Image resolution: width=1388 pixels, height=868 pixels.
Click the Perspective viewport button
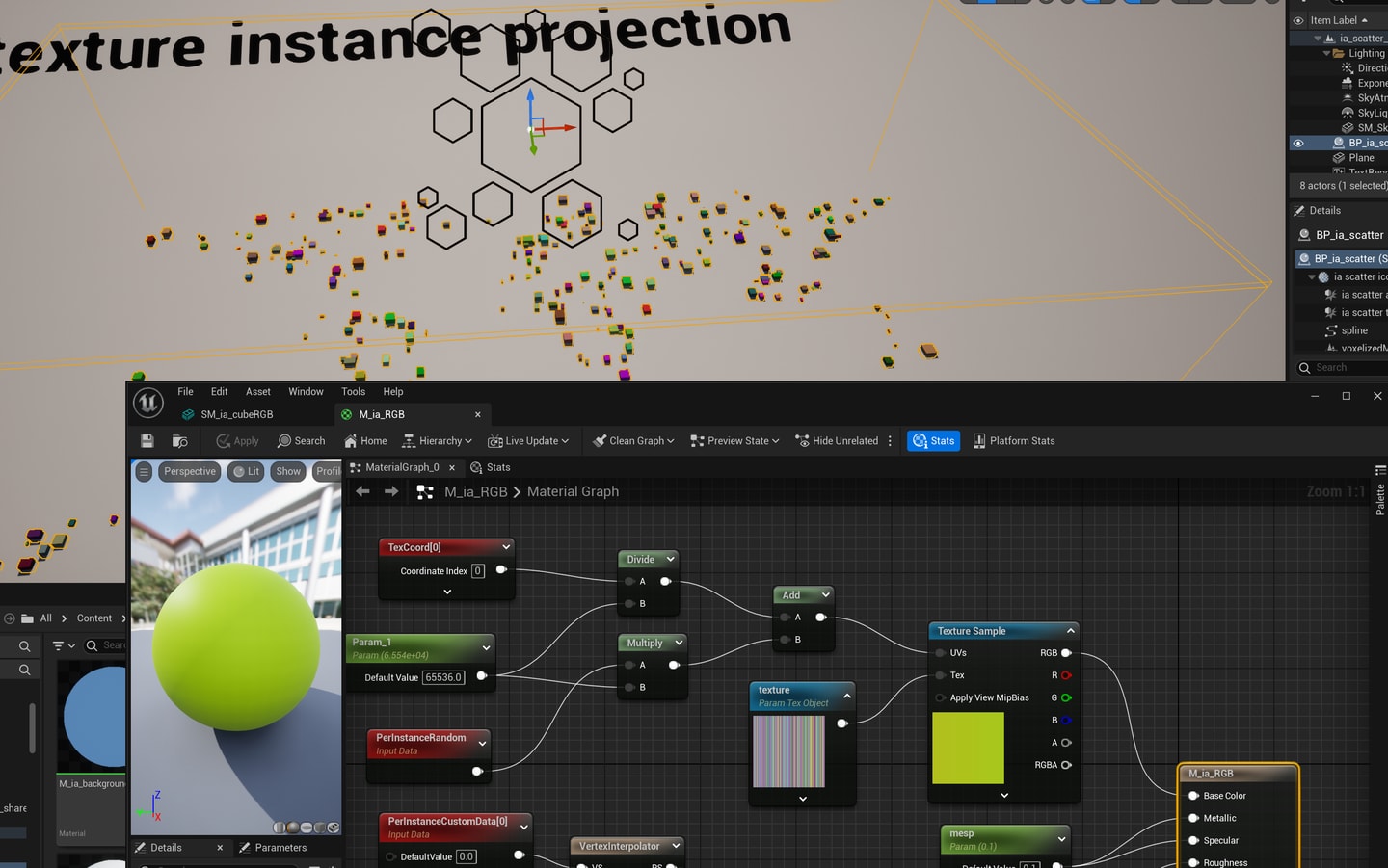pos(190,471)
